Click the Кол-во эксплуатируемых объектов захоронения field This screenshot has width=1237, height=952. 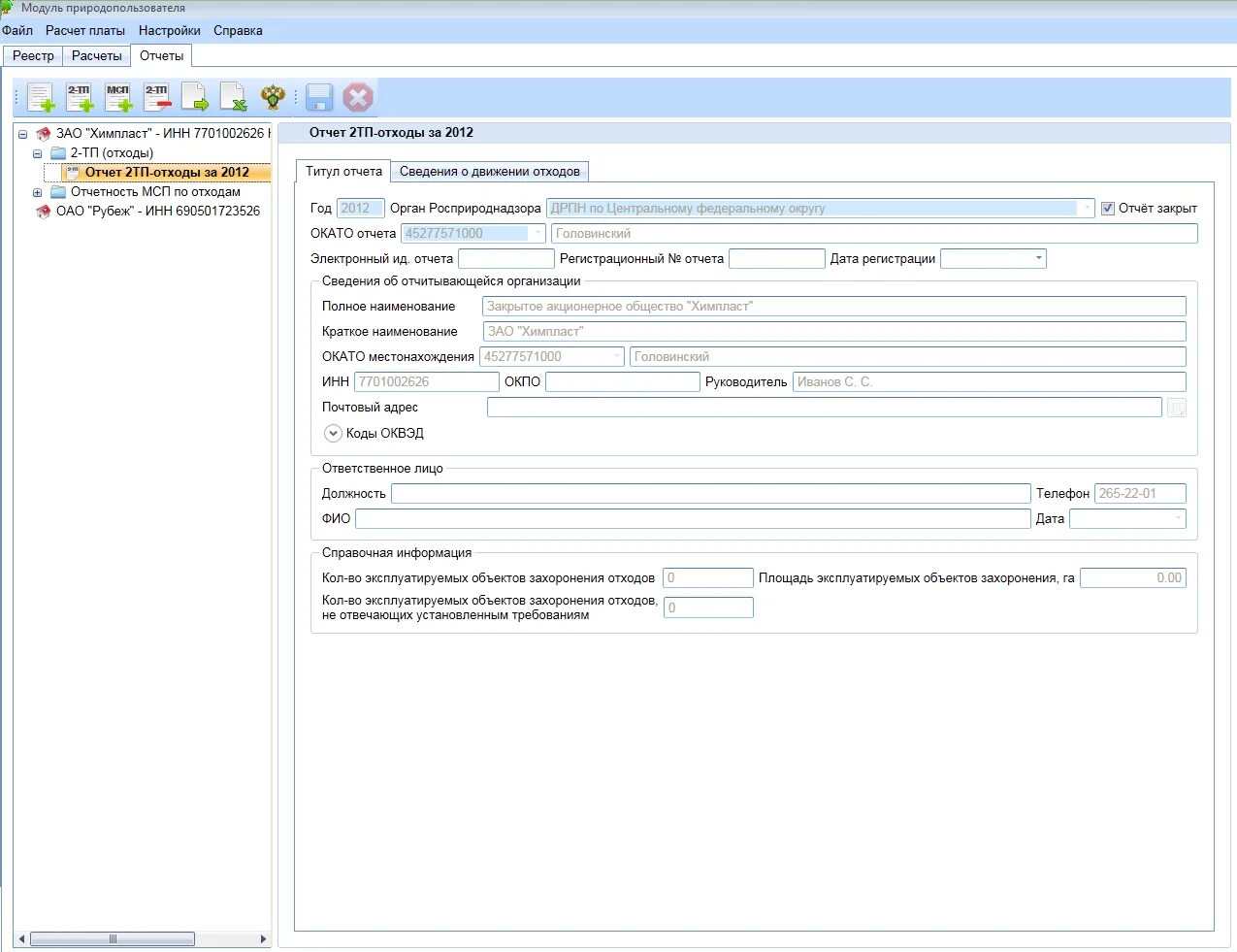pyautogui.click(x=707, y=578)
